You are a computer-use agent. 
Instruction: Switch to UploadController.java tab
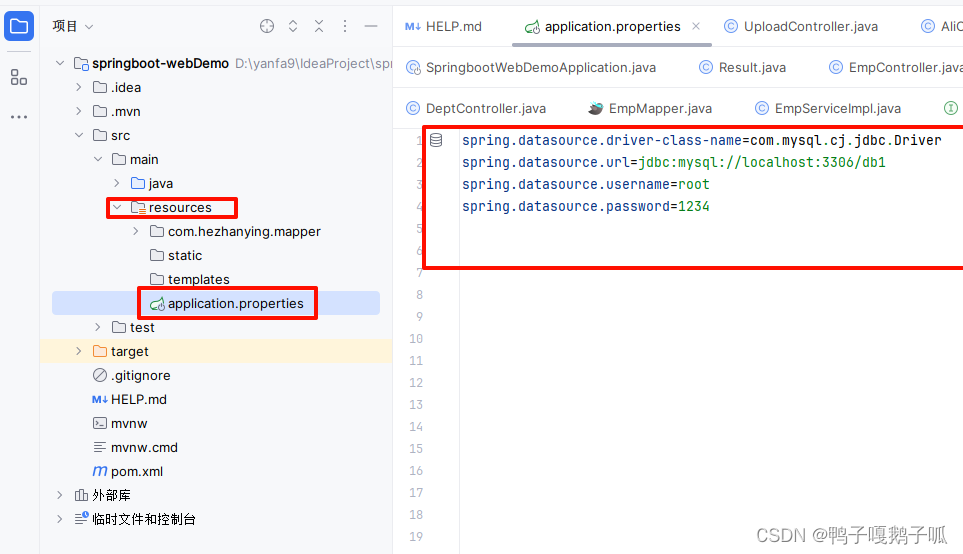click(x=801, y=26)
